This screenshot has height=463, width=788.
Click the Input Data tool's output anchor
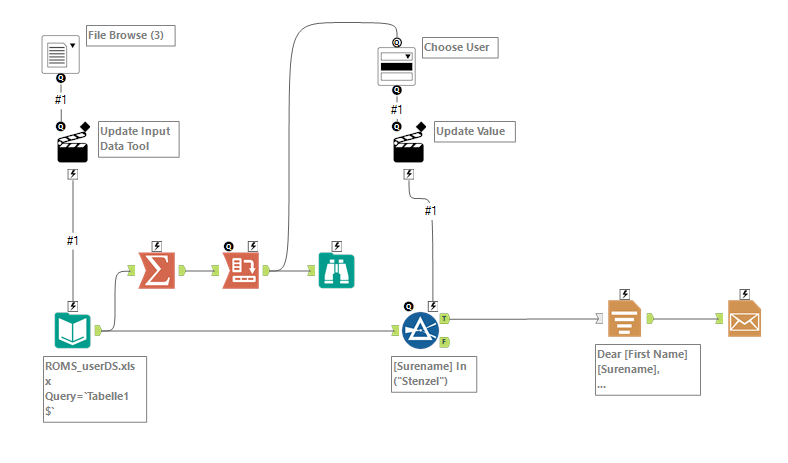(97, 330)
